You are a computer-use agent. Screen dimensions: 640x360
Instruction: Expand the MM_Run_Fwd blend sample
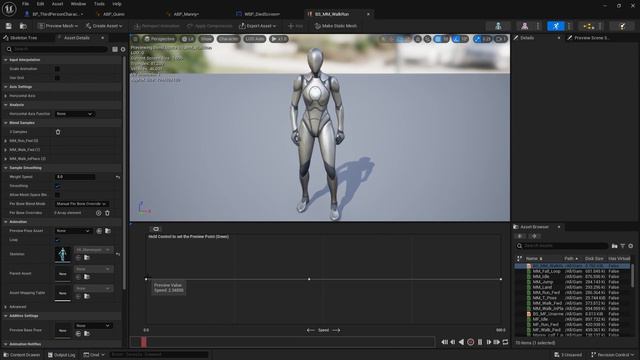[6, 141]
